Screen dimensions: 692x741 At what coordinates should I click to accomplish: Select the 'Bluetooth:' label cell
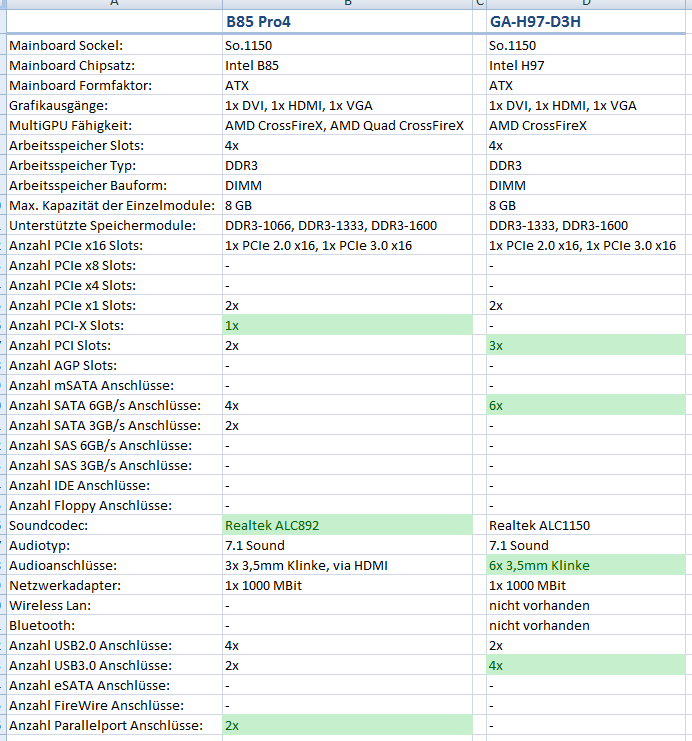click(114, 625)
